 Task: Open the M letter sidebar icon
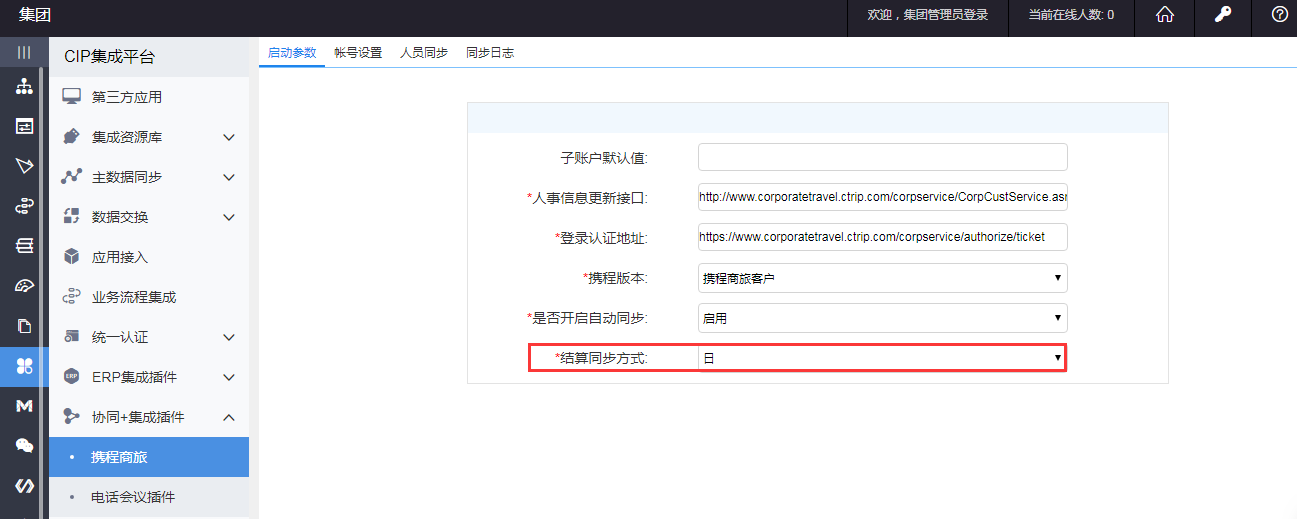[x=24, y=406]
